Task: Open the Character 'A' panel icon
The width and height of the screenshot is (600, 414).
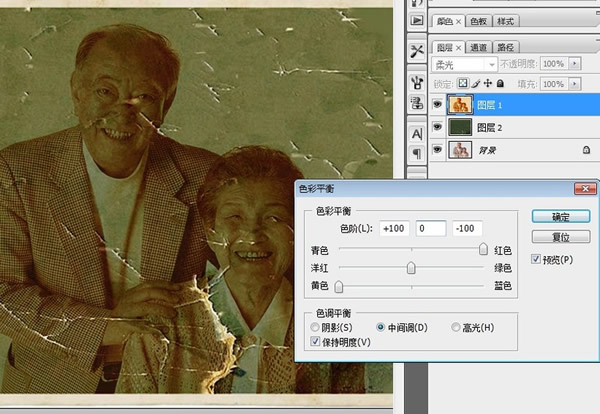Action: [415, 133]
